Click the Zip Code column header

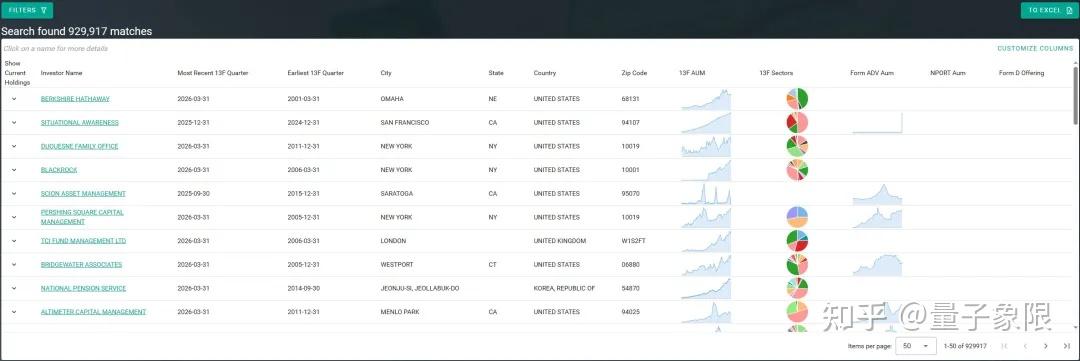pos(634,73)
